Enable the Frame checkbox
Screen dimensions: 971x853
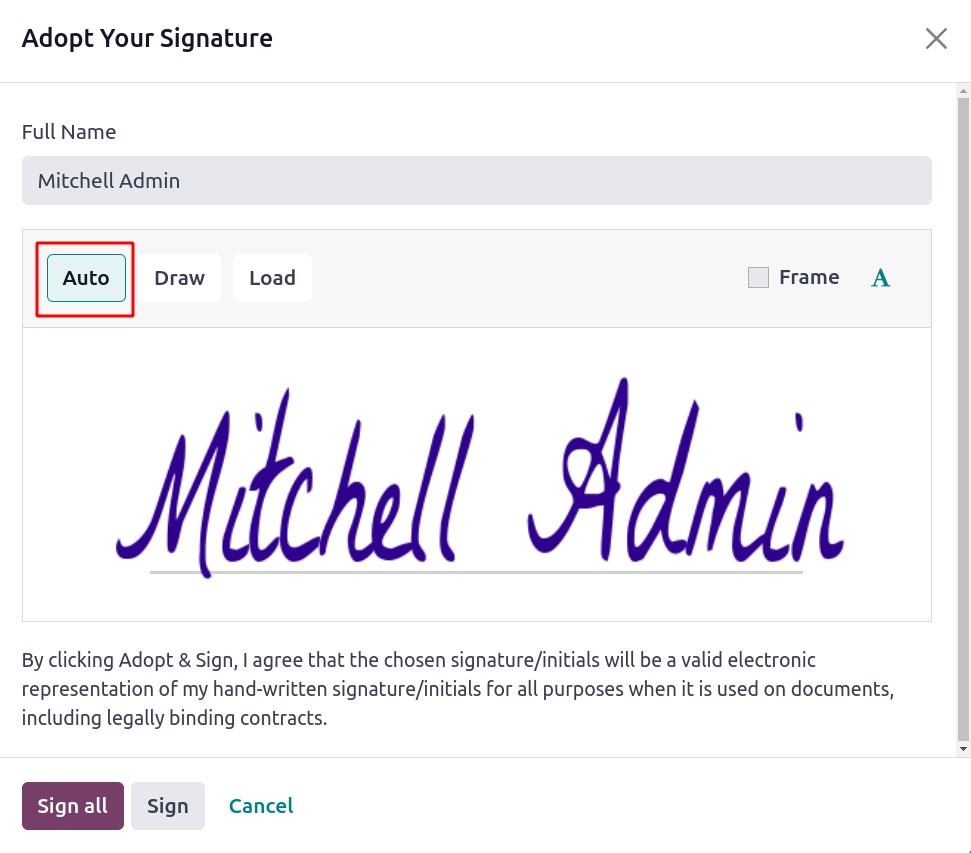pos(758,278)
